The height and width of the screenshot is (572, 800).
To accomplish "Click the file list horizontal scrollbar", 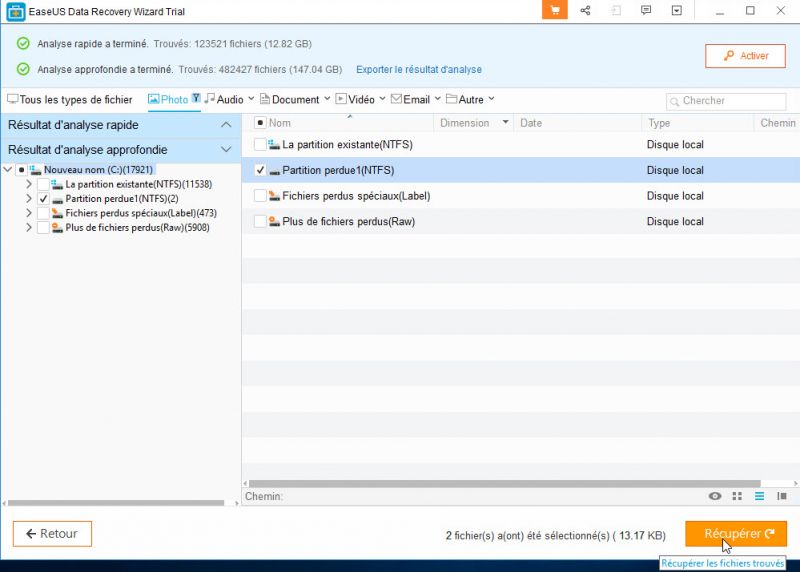I will pos(505,483).
